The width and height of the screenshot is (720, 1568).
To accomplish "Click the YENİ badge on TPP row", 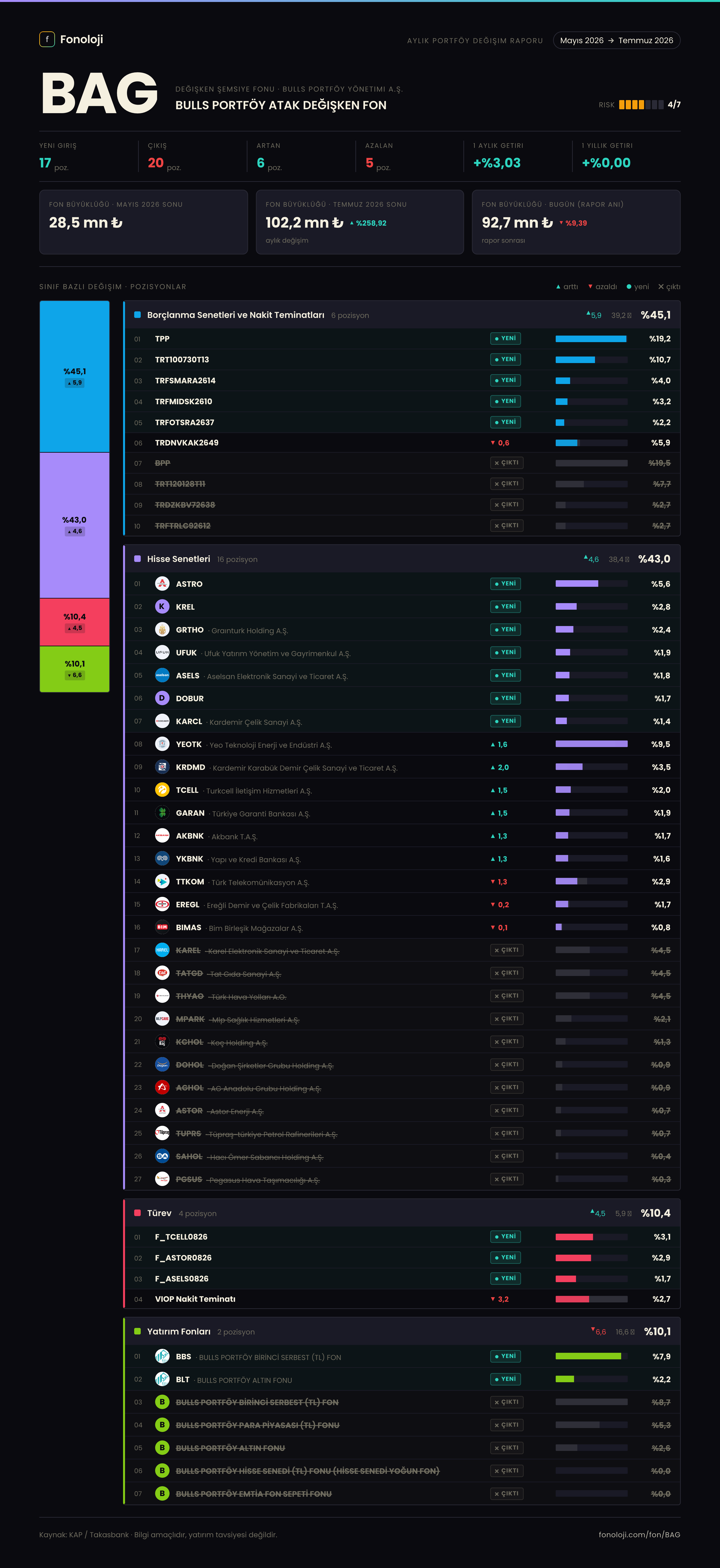I will [506, 338].
